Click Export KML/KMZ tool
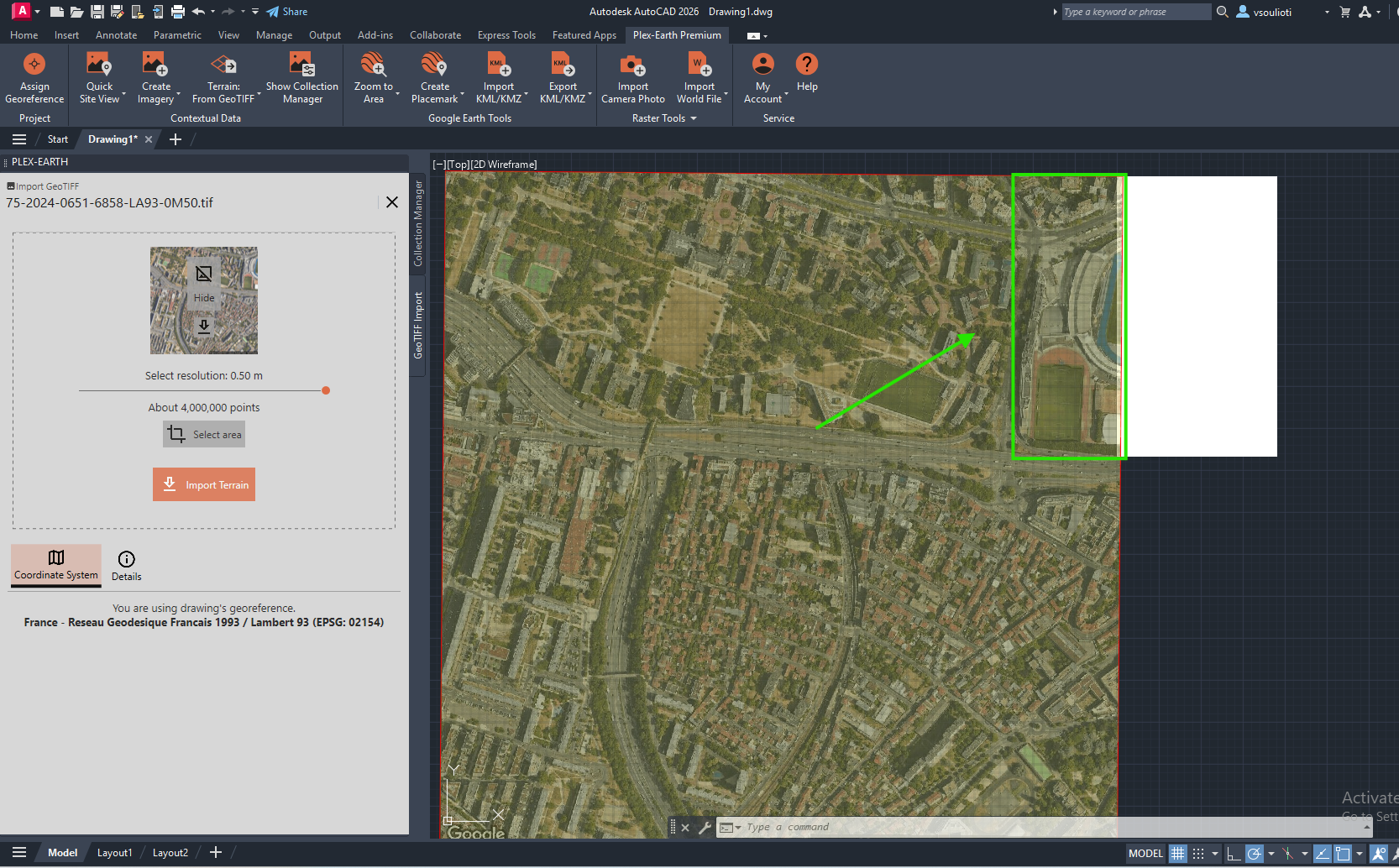1399x868 pixels. pyautogui.click(x=563, y=78)
